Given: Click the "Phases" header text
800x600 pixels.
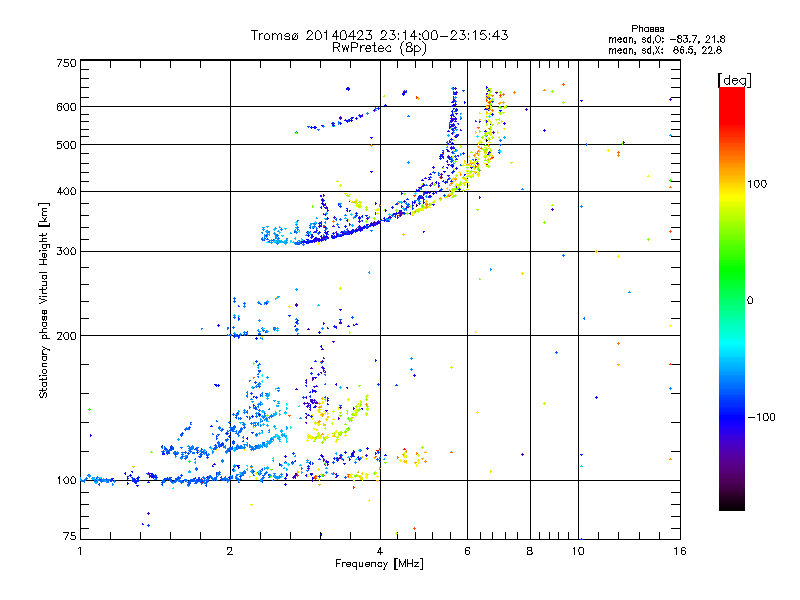Looking at the screenshot, I should coord(647,29).
